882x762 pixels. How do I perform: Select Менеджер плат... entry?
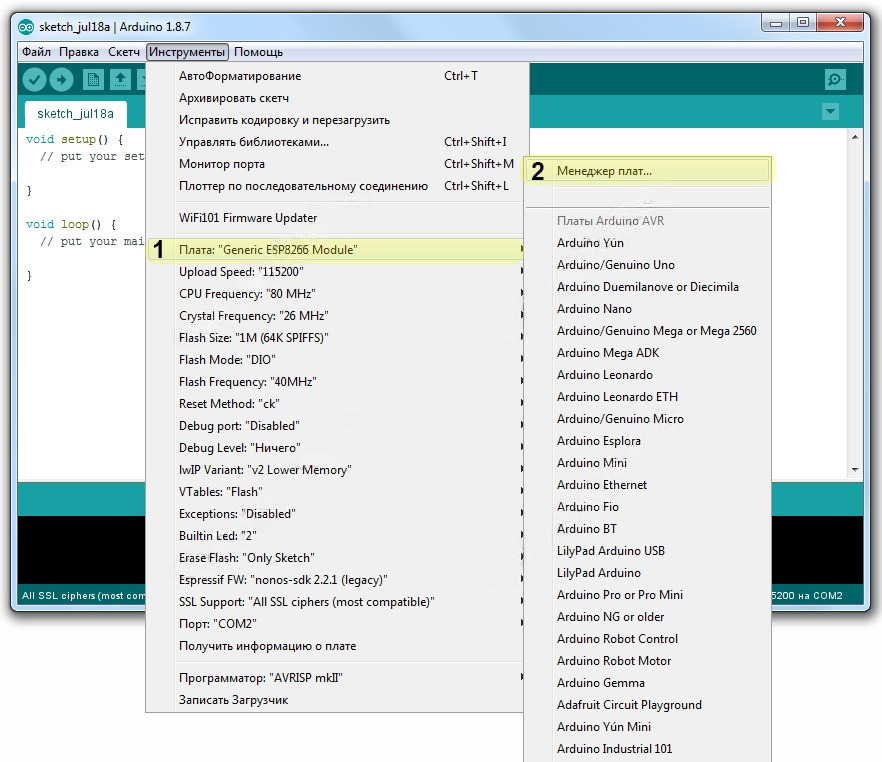click(604, 171)
